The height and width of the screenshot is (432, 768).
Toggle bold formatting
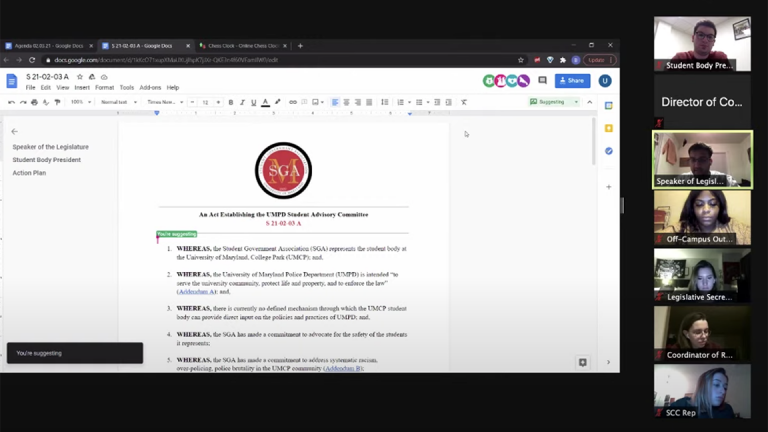pos(230,102)
